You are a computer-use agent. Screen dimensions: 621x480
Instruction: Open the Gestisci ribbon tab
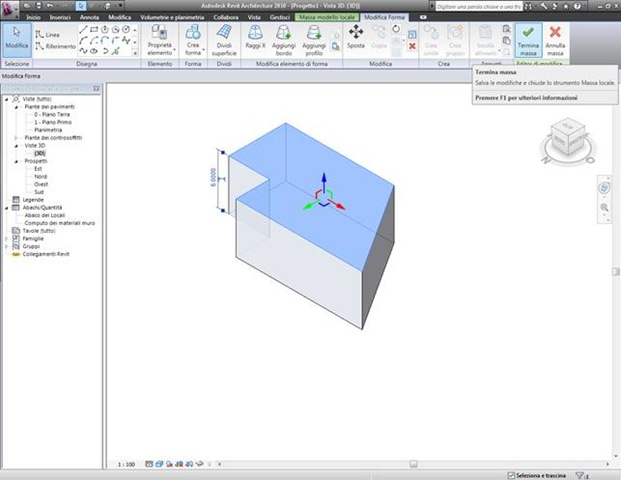(280, 17)
